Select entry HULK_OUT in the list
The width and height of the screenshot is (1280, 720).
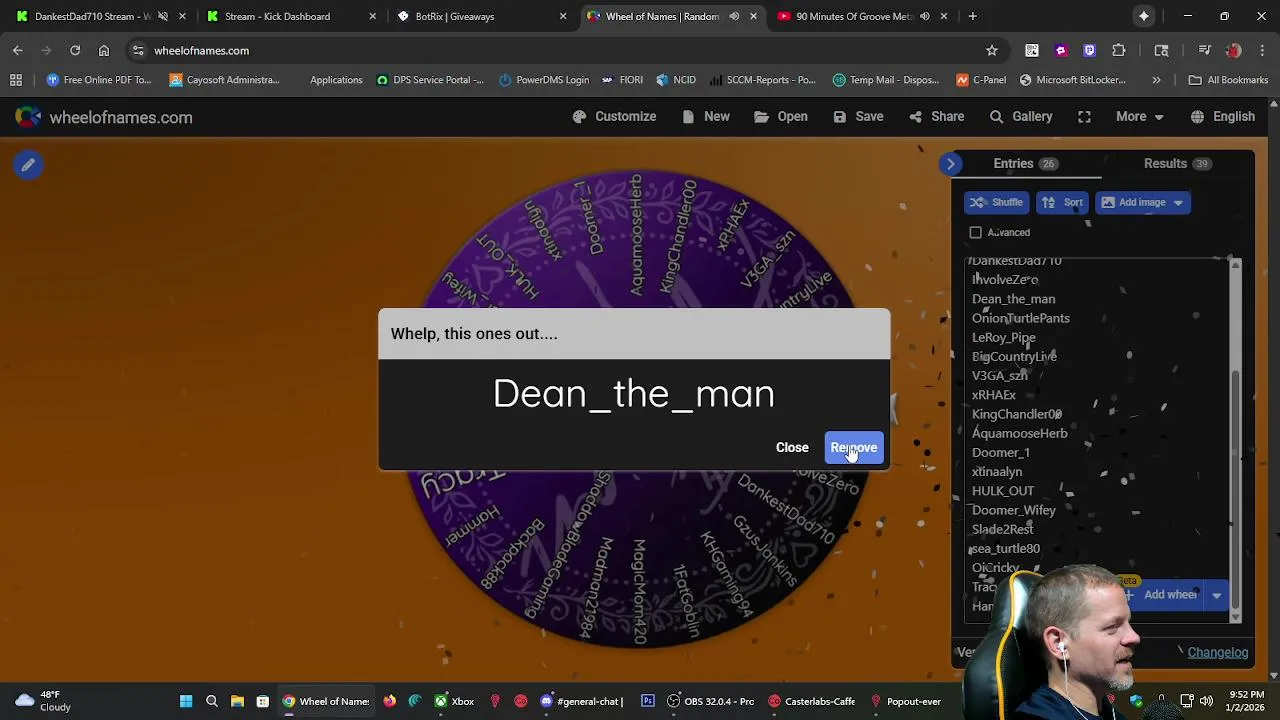pyautogui.click(x=1002, y=491)
